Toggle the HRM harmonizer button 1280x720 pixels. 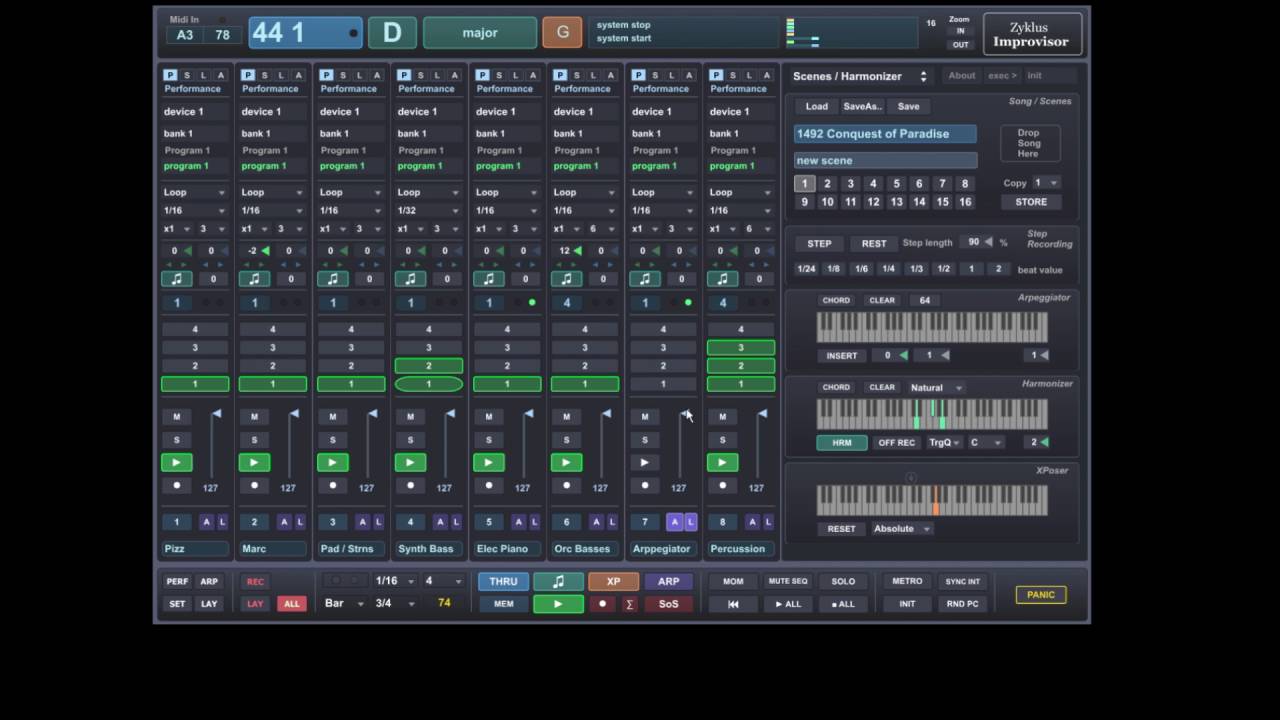click(842, 443)
